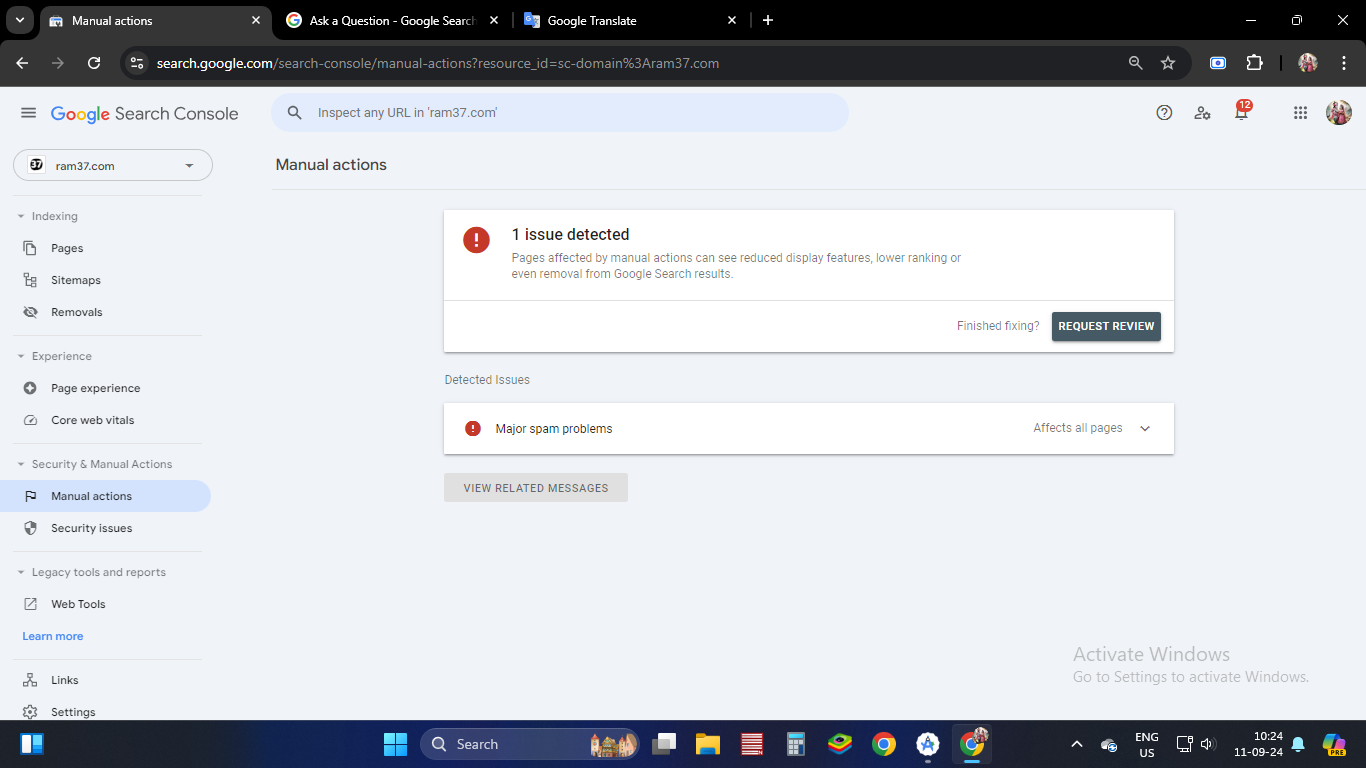Open the Pages indexing report
Viewport: 1366px width, 768px height.
(x=66, y=247)
